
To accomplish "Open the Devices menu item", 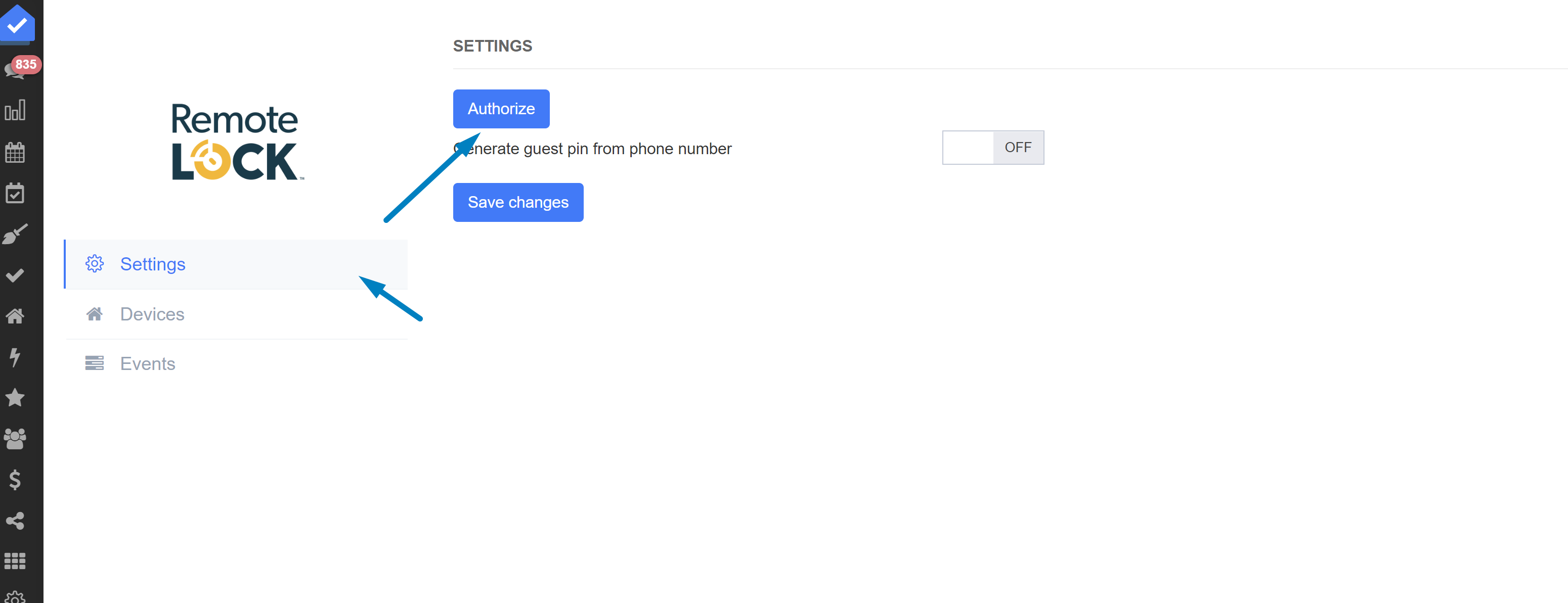I will click(152, 314).
